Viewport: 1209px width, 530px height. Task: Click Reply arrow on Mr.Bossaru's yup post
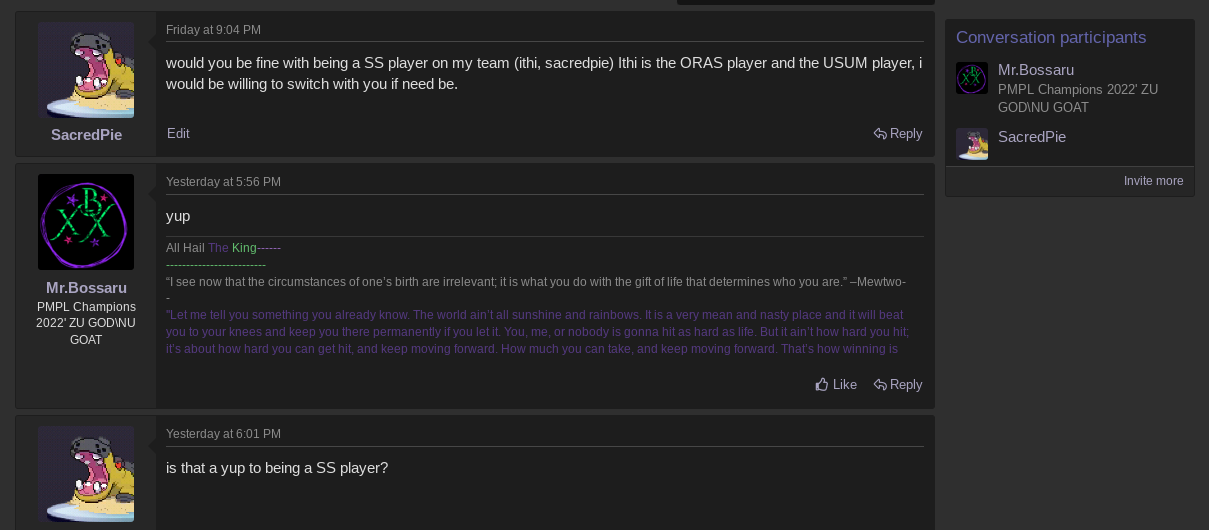[881, 385]
